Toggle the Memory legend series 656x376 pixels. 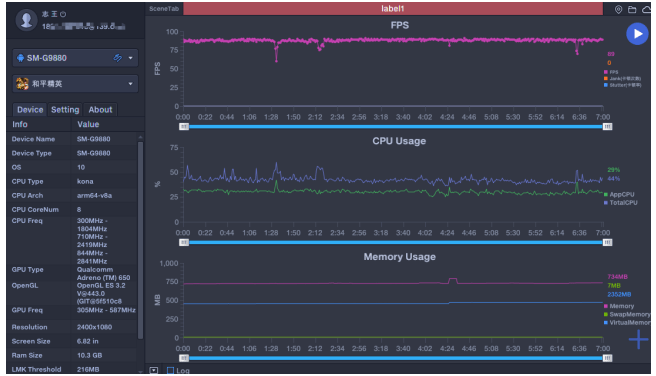[x=619, y=306]
